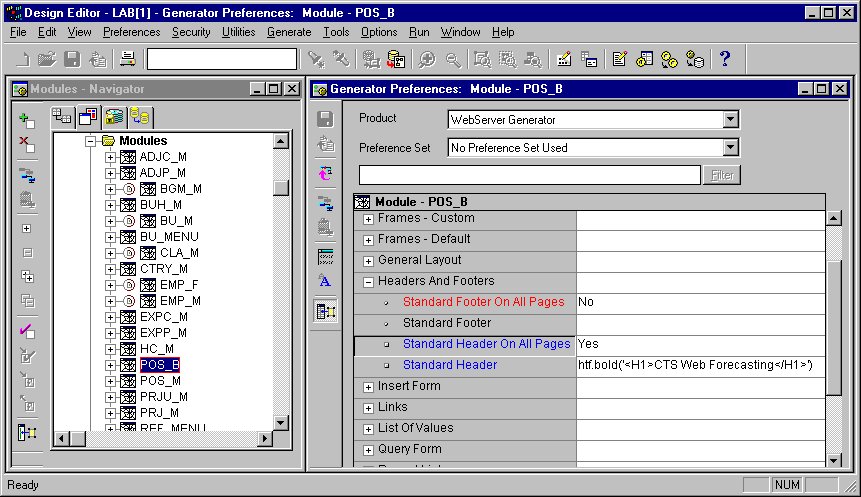Click the letter A icon in preferences sidebar
Viewport: 861px width, 497px height.
[x=324, y=281]
